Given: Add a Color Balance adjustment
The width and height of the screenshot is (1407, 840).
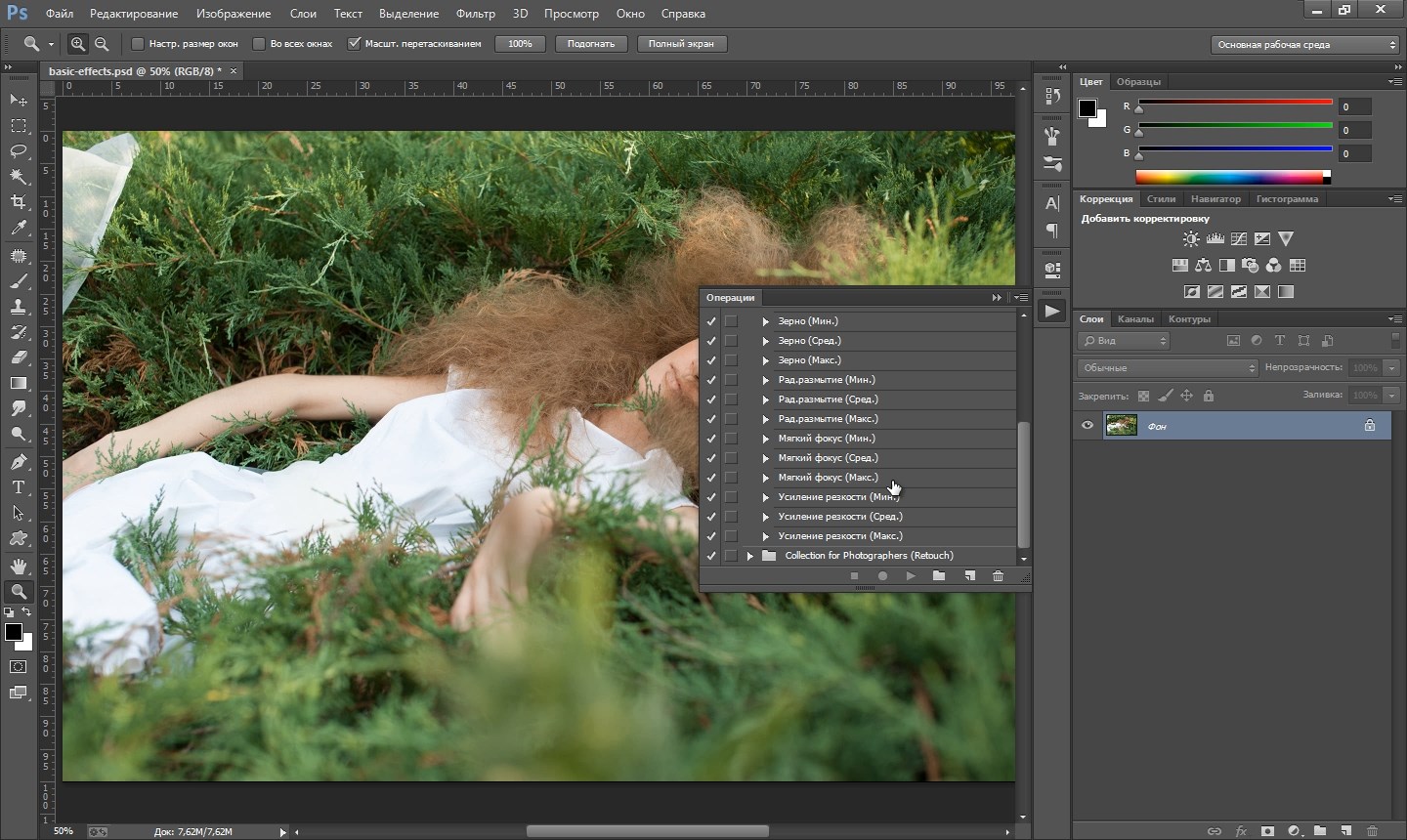Looking at the screenshot, I should pos(1203,265).
